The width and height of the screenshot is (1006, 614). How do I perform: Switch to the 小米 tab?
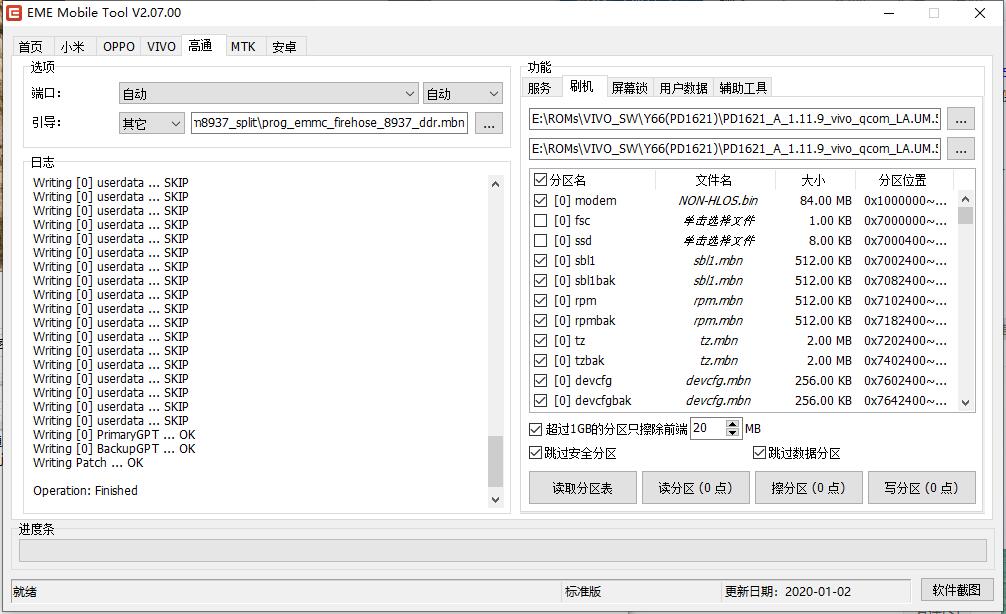[72, 47]
